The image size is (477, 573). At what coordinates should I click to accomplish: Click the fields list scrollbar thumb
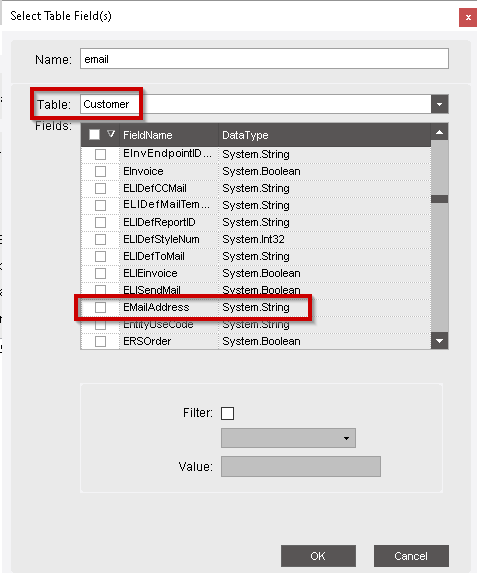pyautogui.click(x=439, y=199)
